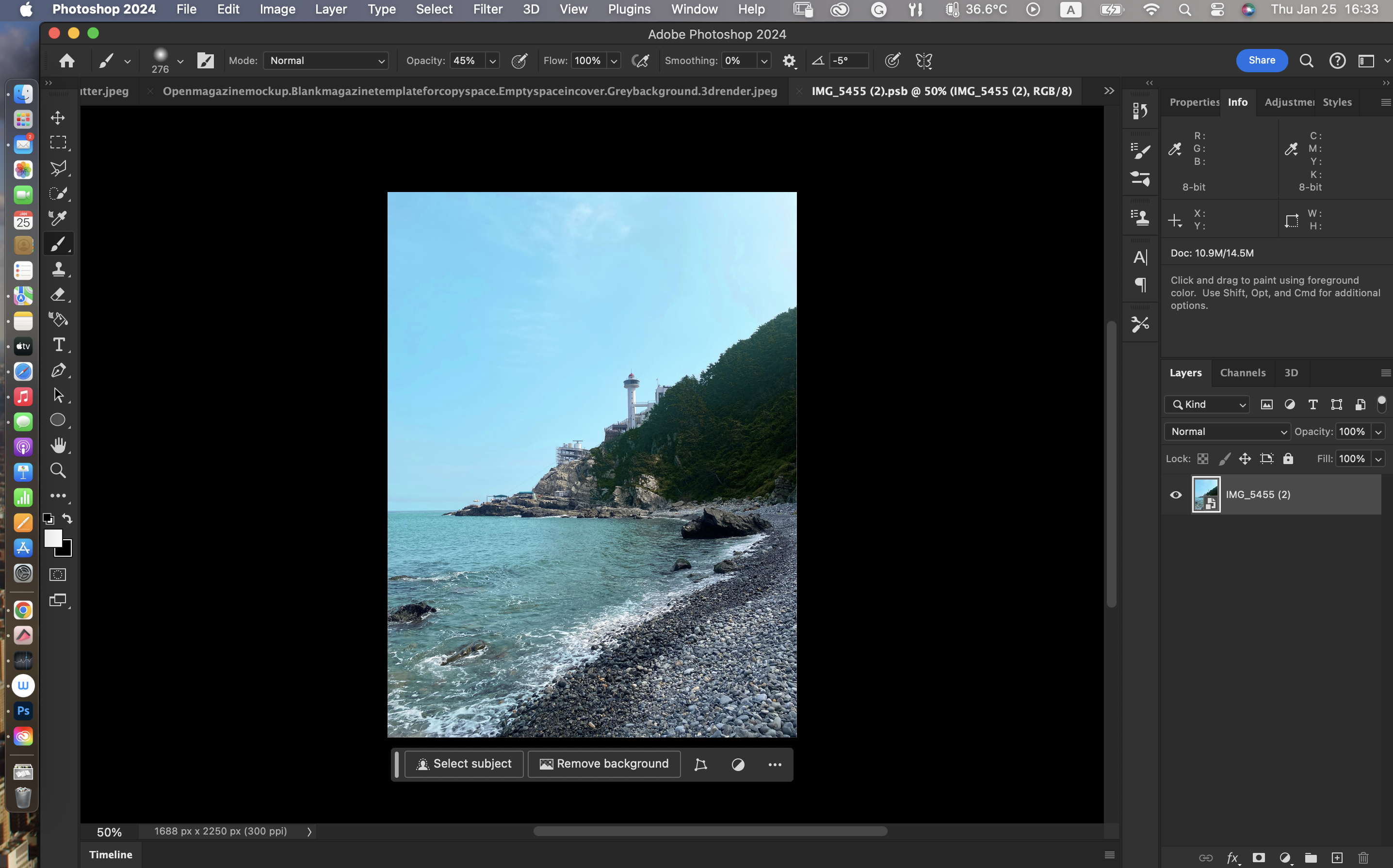This screenshot has width=1393, height=868.
Task: Expand the layer Kind filter dropdown
Action: pos(1207,404)
